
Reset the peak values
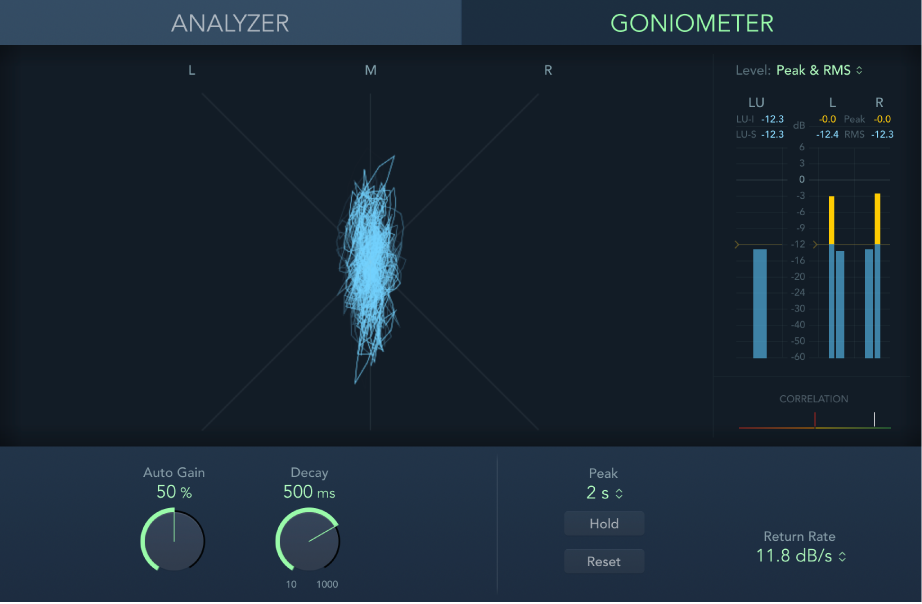[603, 561]
